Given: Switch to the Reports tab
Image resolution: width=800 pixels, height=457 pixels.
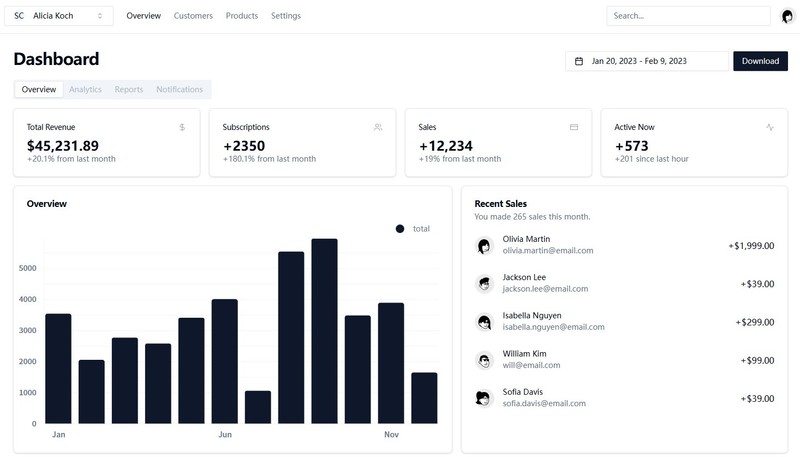Looking at the screenshot, I should (129, 89).
